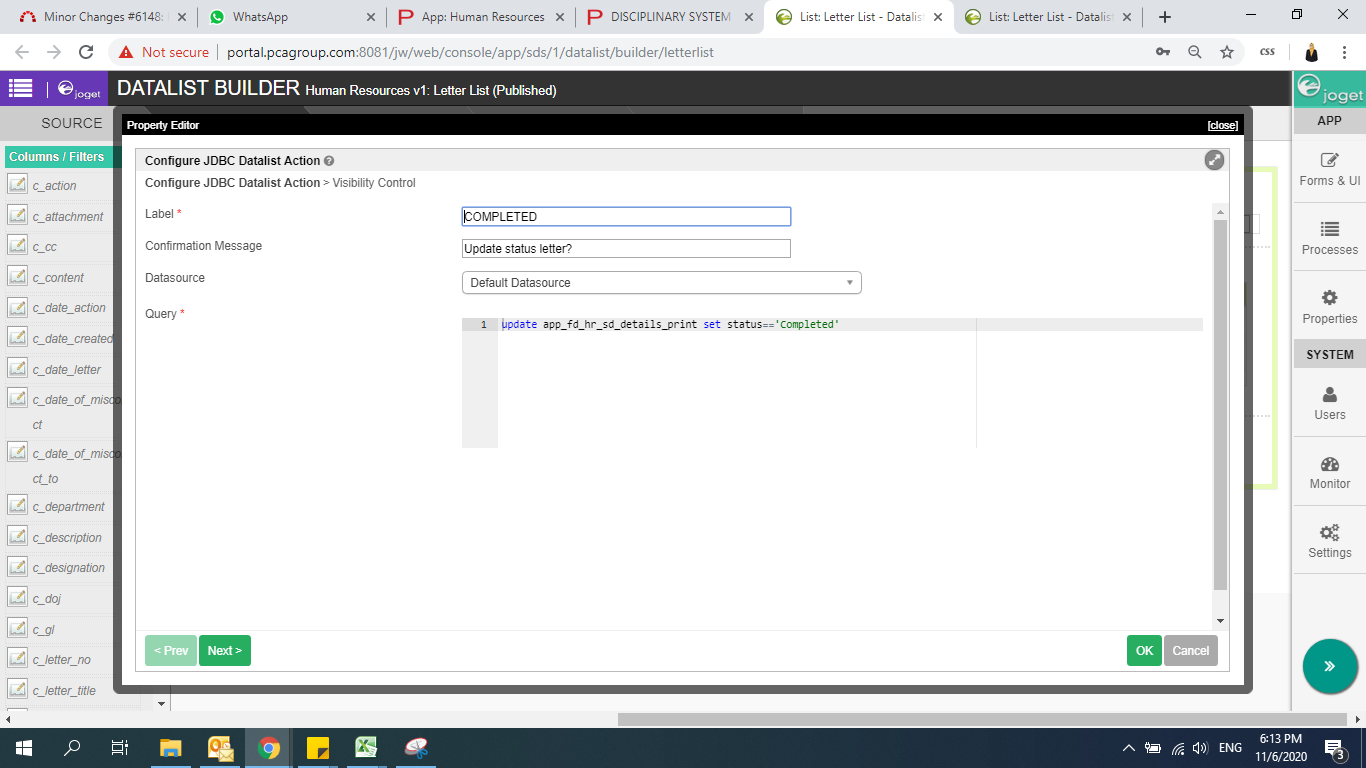Open the SOURCE tab in Datalist Builder

coord(72,123)
